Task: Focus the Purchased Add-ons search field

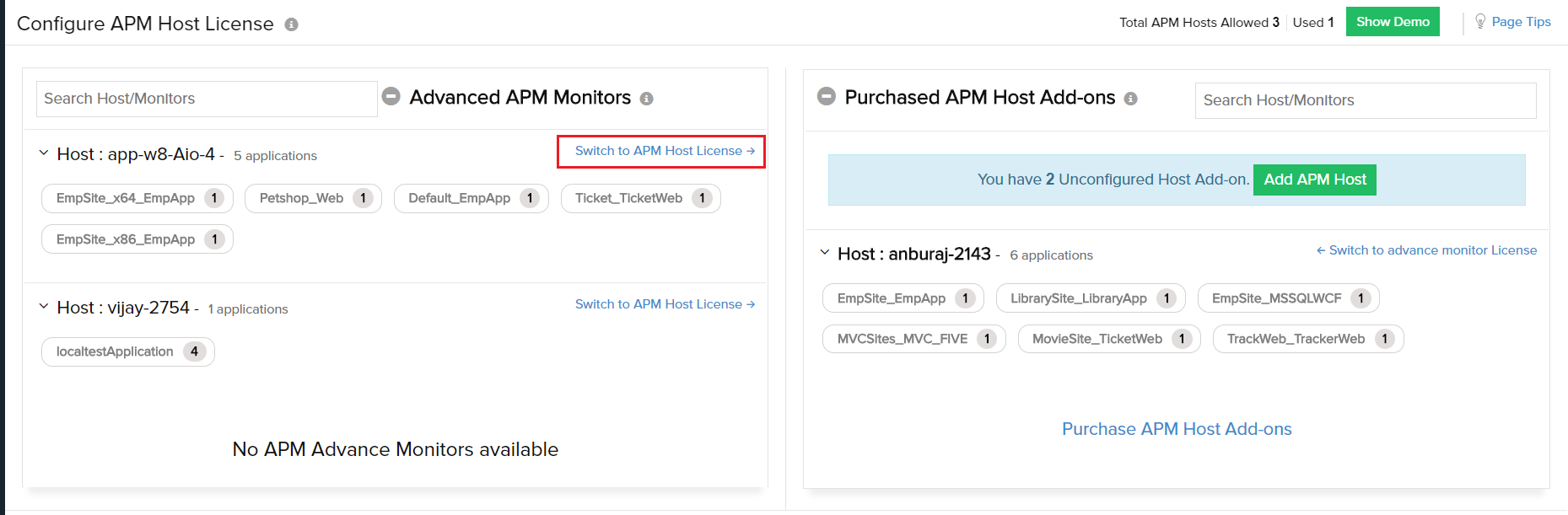Action: (x=1365, y=100)
